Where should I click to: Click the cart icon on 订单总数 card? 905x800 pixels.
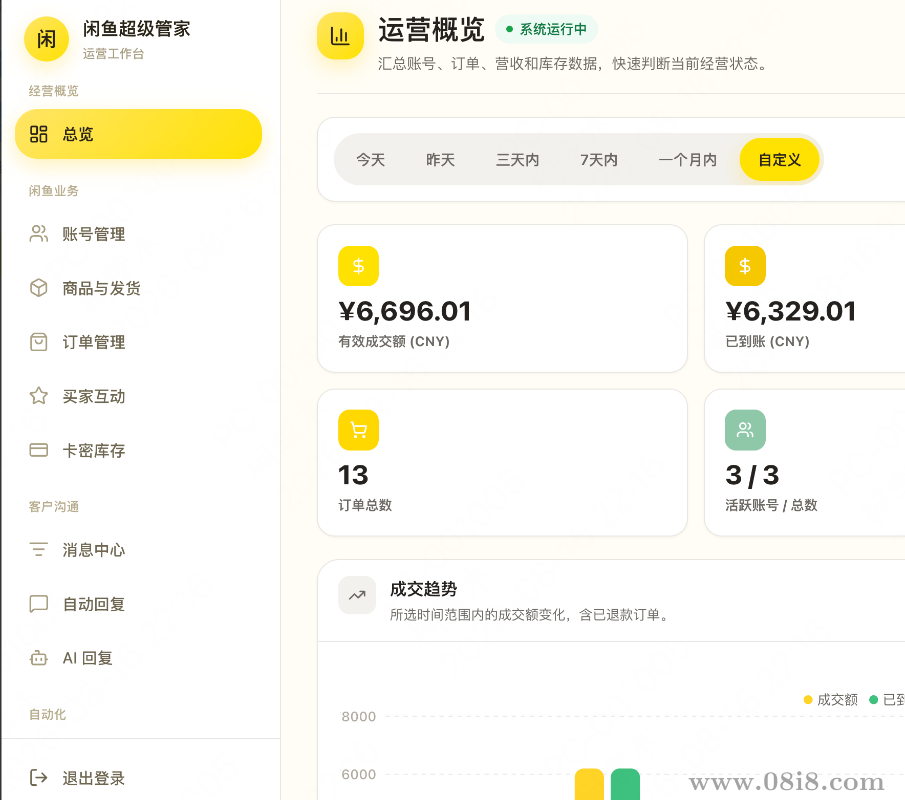coord(358,430)
